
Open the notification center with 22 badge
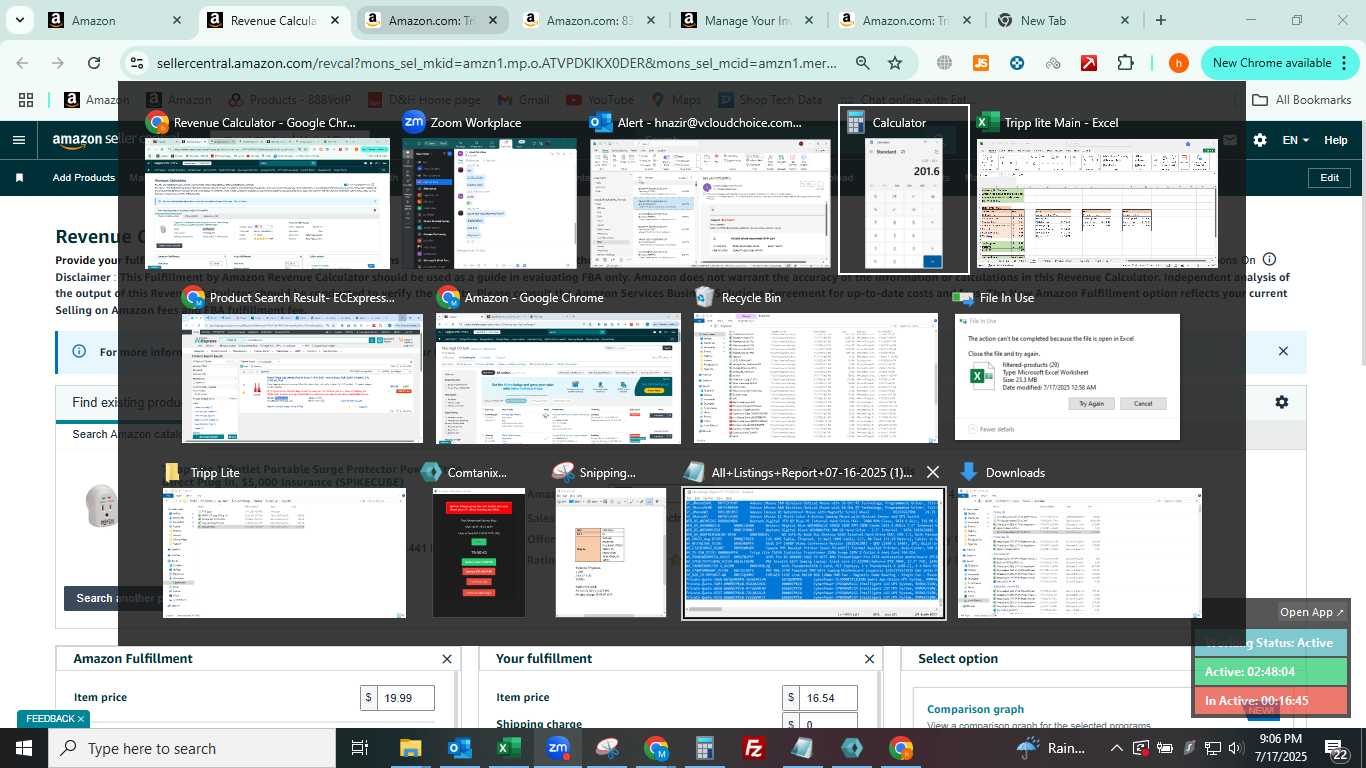tap(1337, 748)
